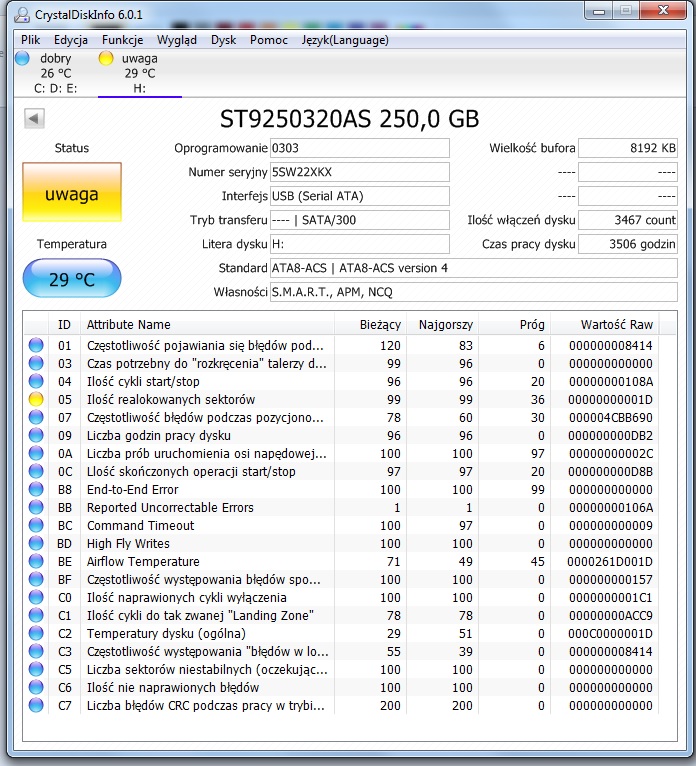Go to previous disk with the left arrow button
The image size is (696, 766).
[x=34, y=118]
